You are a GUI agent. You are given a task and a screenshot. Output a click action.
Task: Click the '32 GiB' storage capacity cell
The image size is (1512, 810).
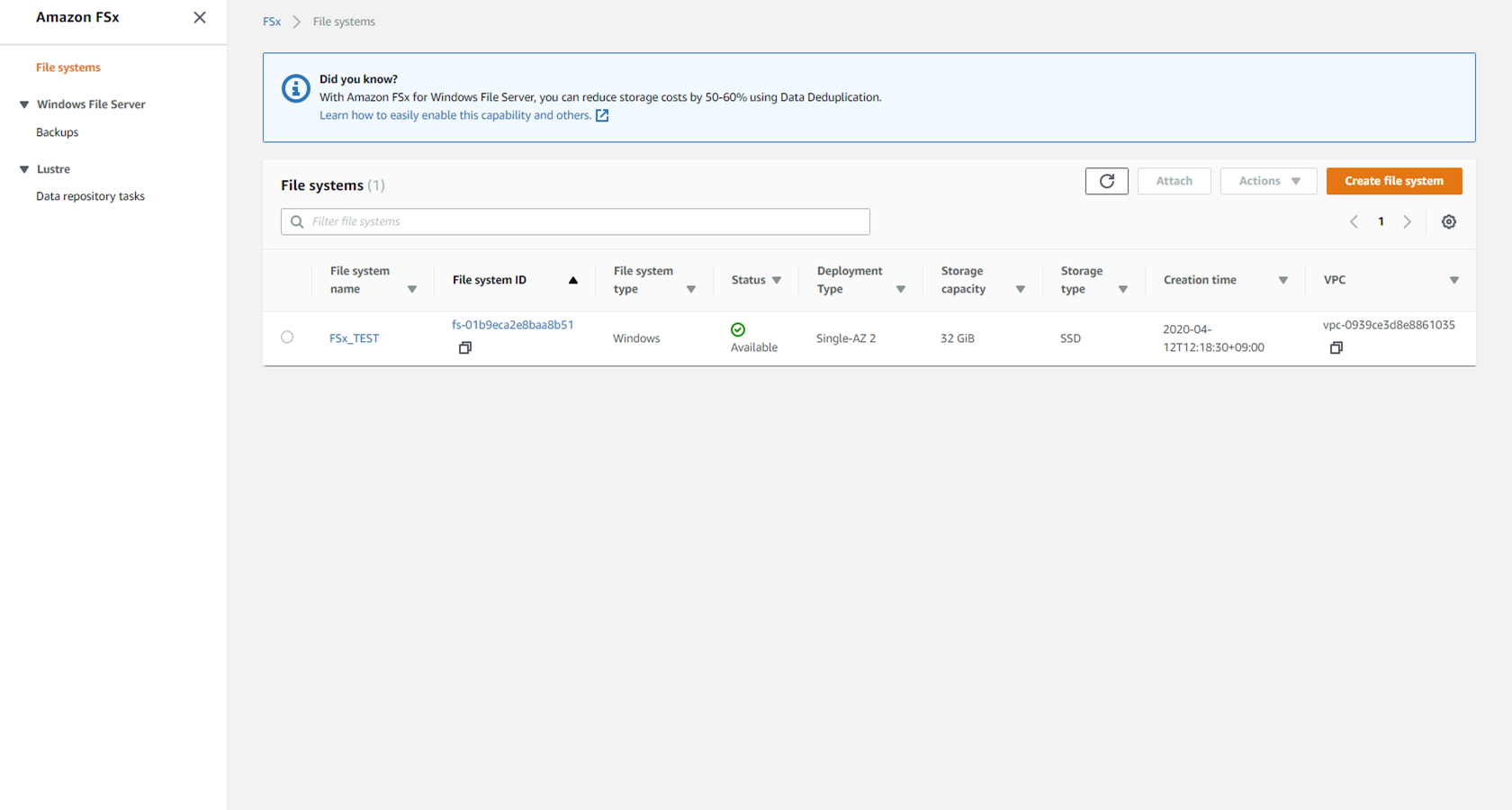click(958, 338)
